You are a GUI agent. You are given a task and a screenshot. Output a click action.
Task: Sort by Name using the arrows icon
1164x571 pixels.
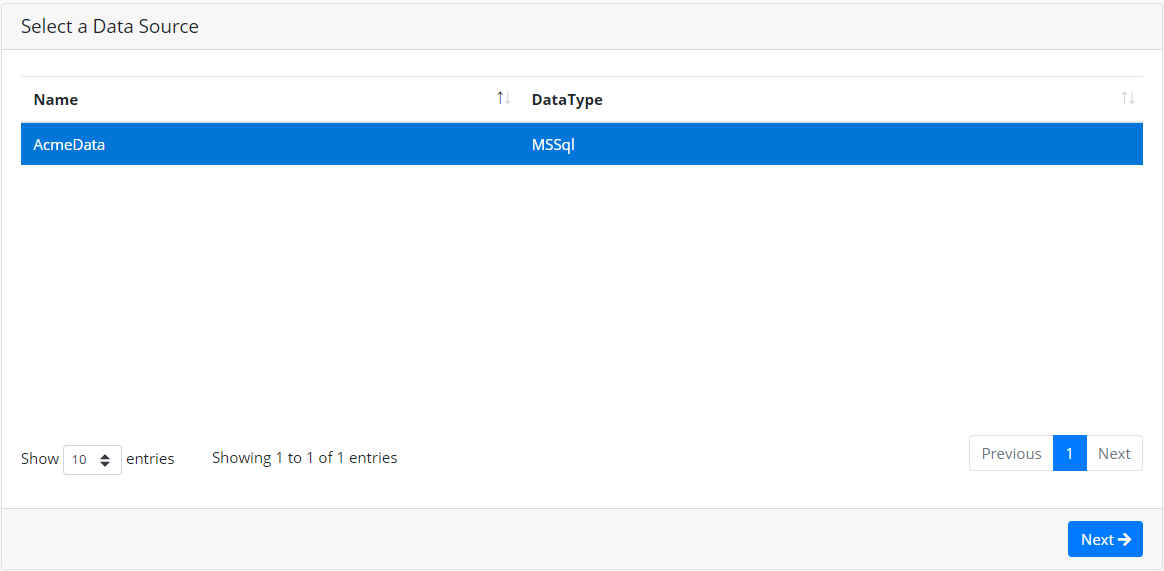(504, 98)
